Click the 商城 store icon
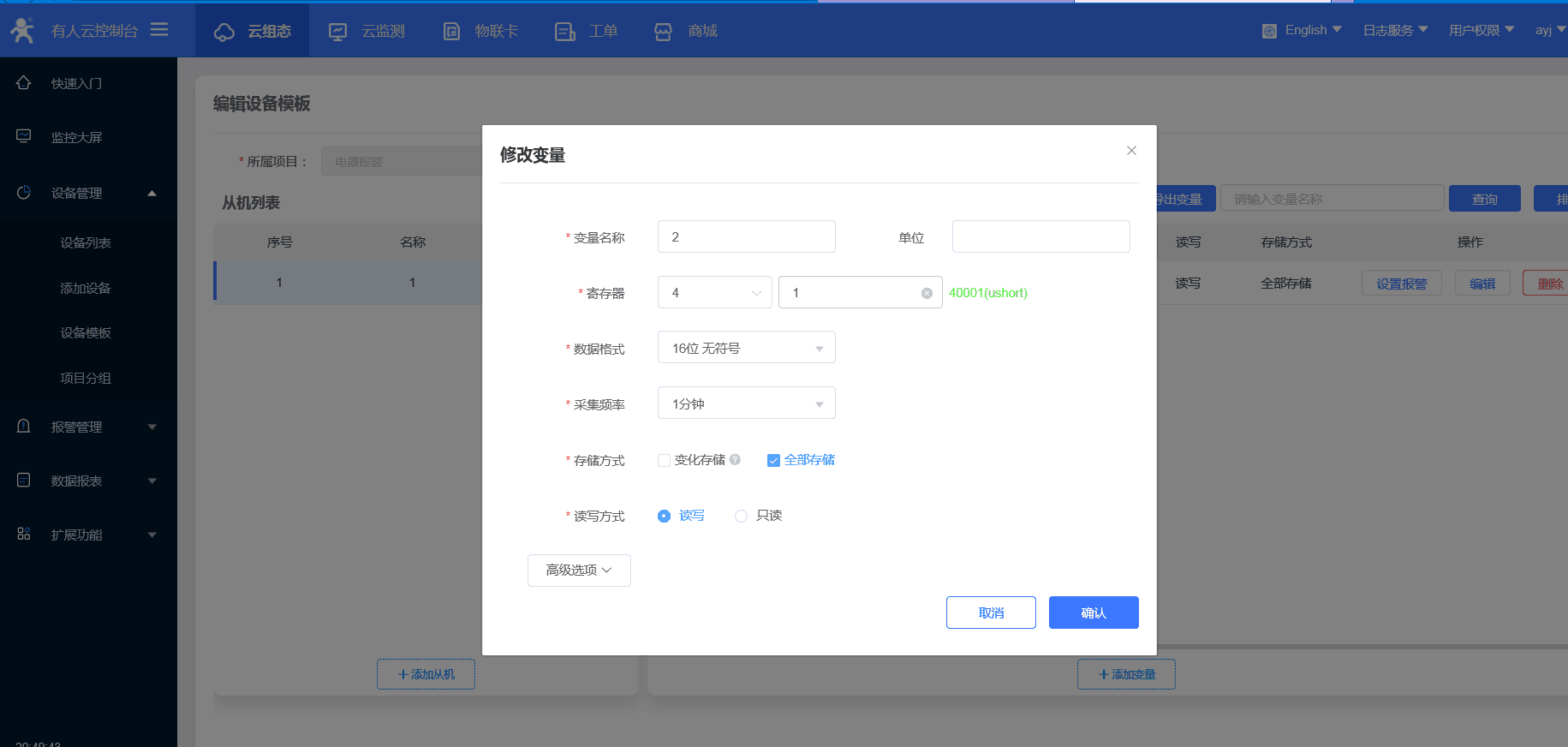Viewport: 1568px width, 747px height. pos(663,32)
